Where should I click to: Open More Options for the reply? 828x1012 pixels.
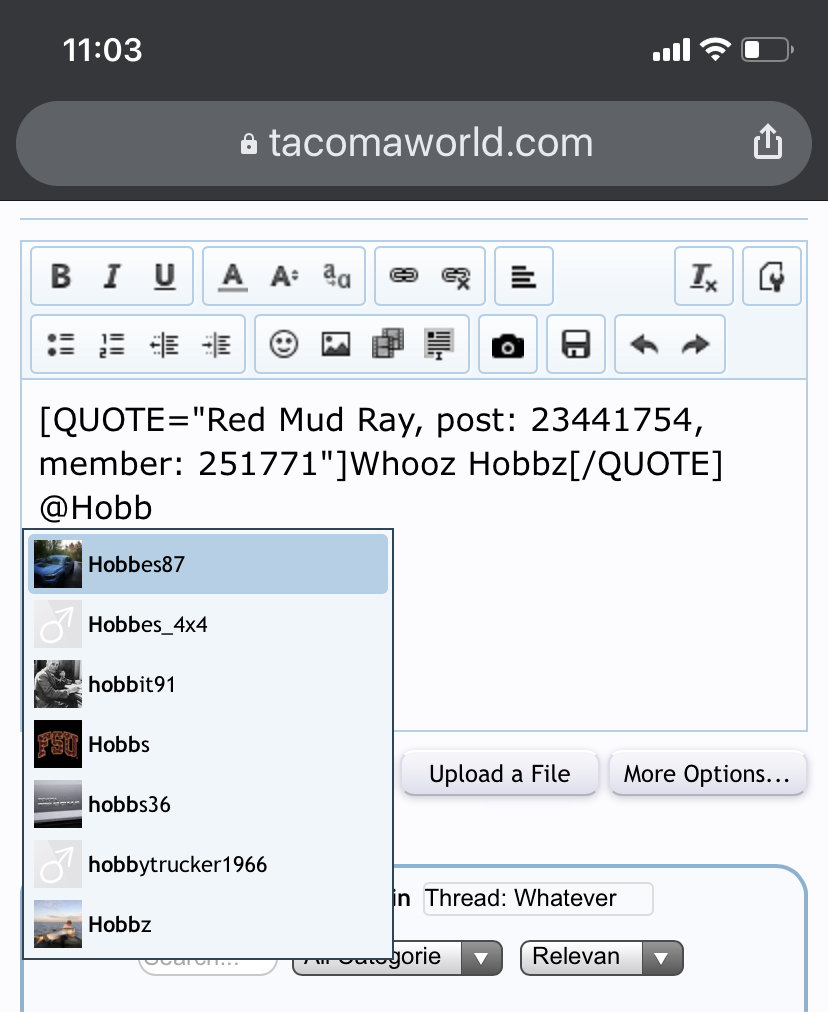coord(708,773)
